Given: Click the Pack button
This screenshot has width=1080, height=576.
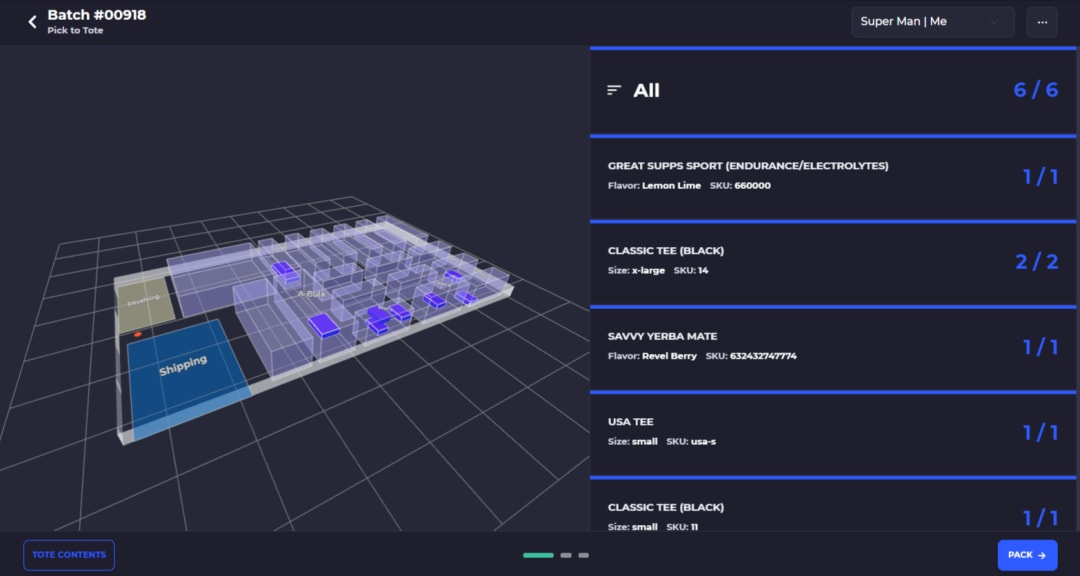Looking at the screenshot, I should point(1027,555).
